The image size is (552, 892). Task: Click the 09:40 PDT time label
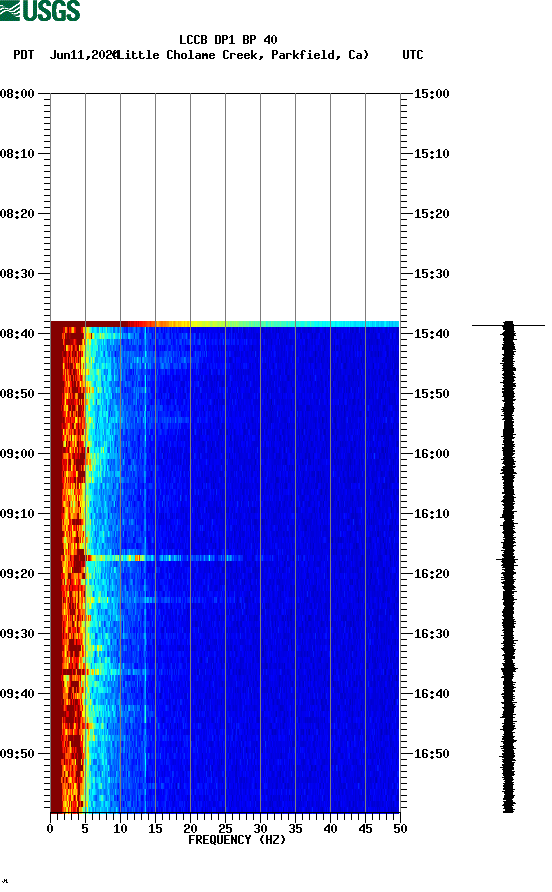[18, 693]
